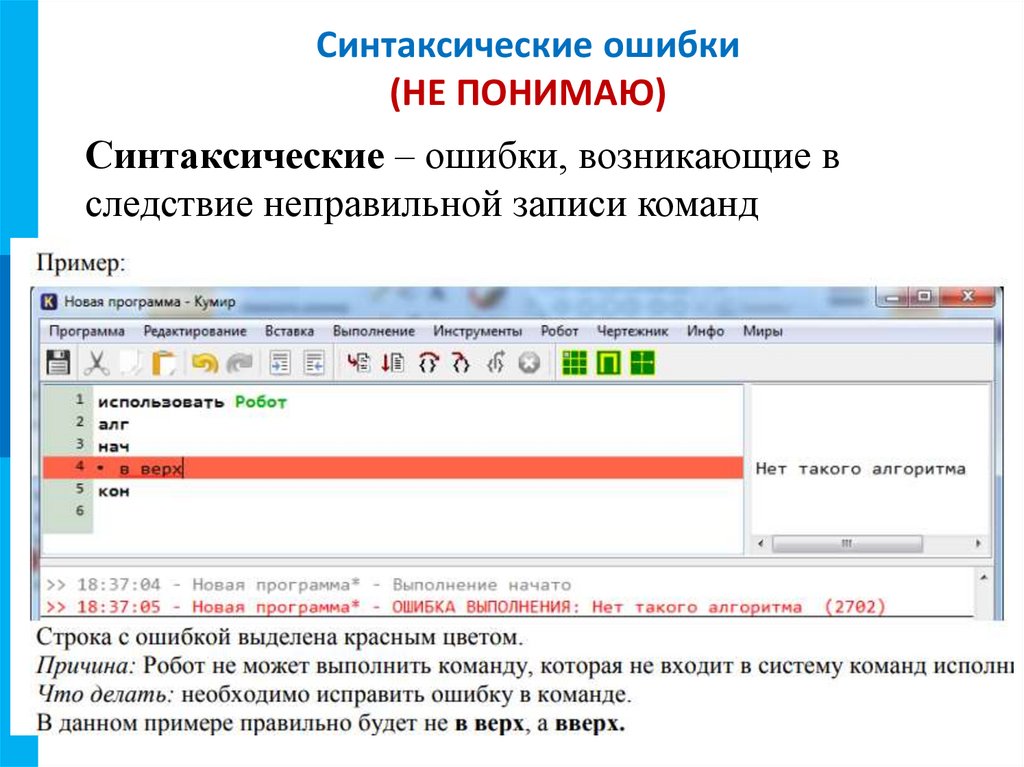Open the Робот menu

pyautogui.click(x=557, y=330)
